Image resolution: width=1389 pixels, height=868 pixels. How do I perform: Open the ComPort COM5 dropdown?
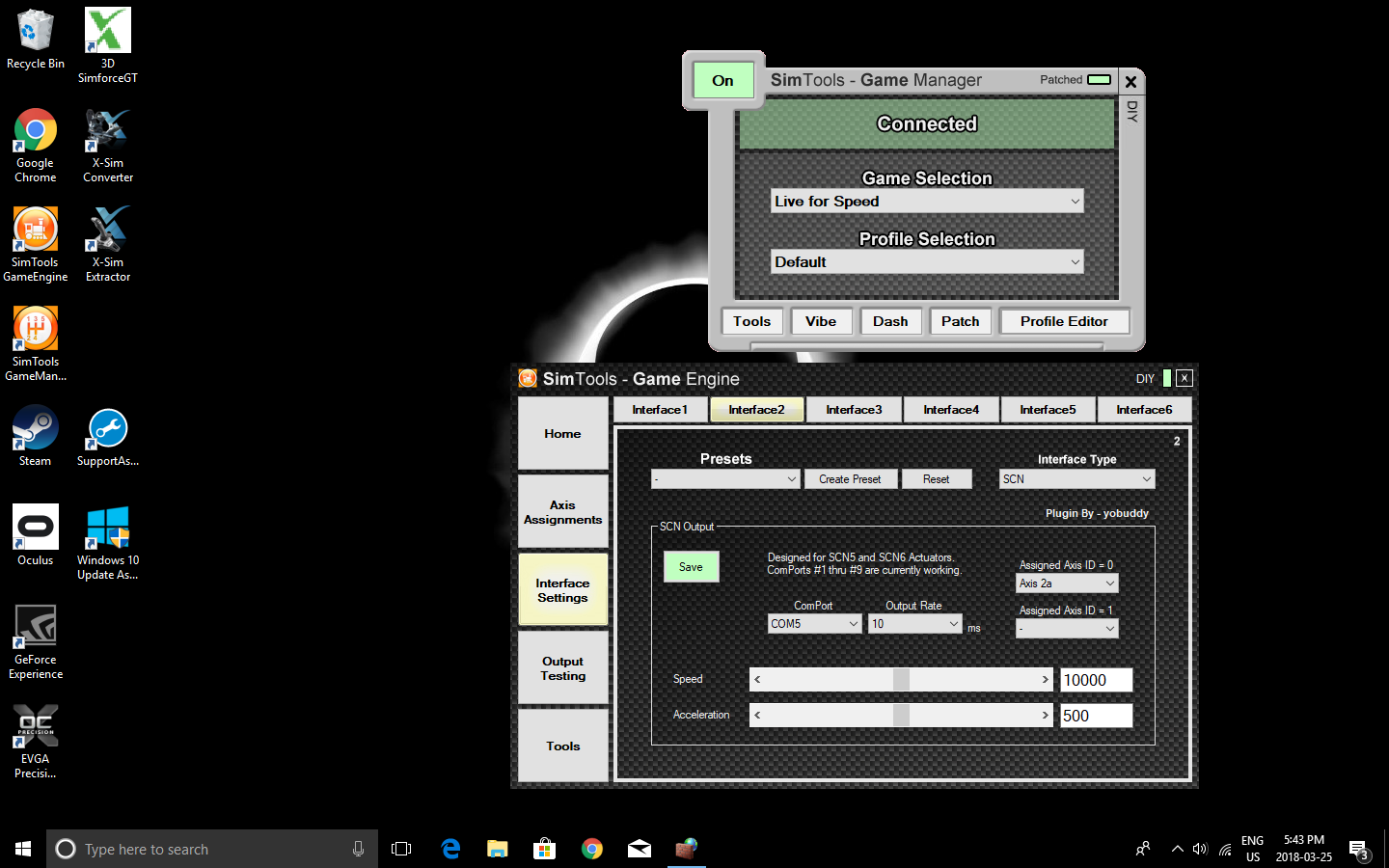814,624
